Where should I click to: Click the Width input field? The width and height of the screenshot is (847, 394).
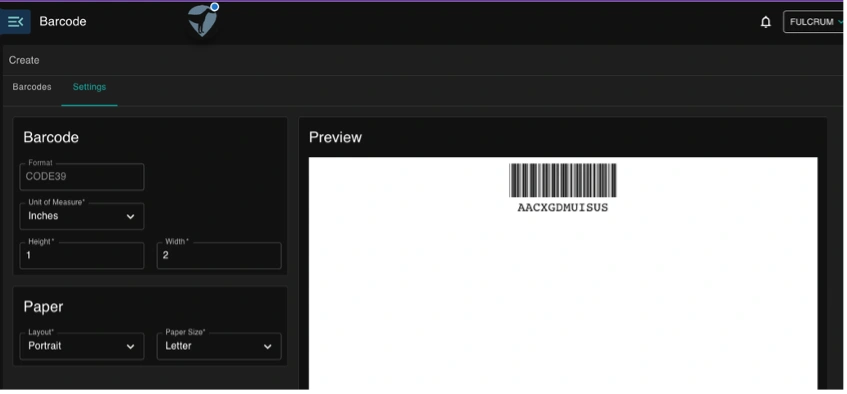tap(219, 256)
